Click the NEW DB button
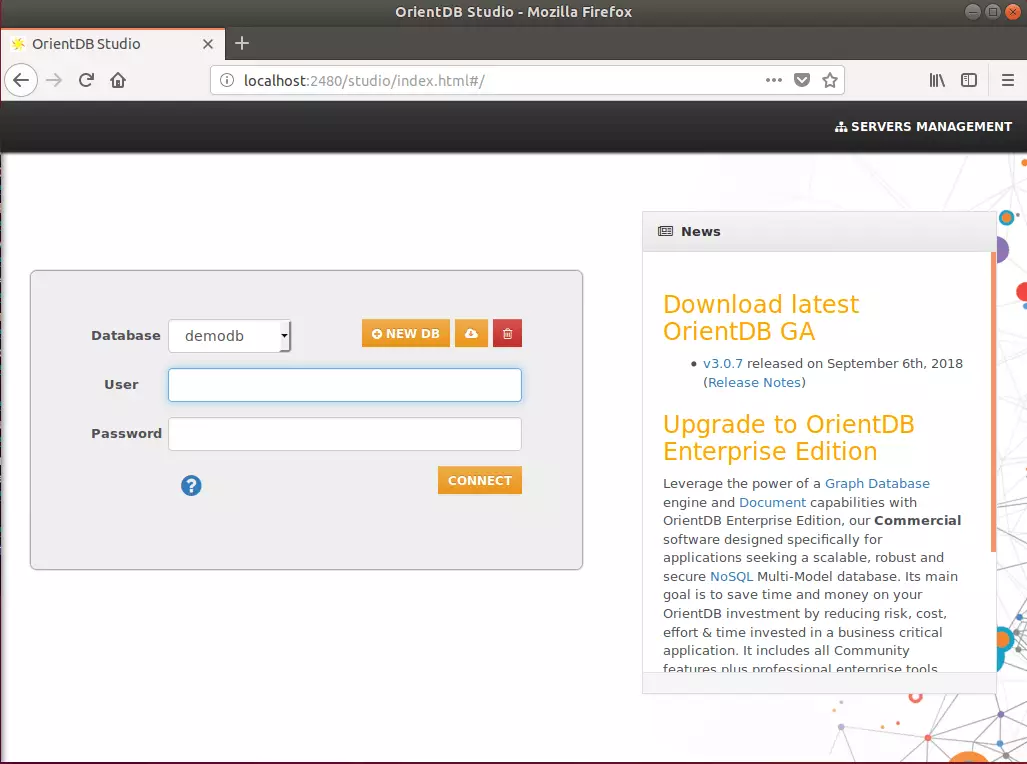 point(405,334)
